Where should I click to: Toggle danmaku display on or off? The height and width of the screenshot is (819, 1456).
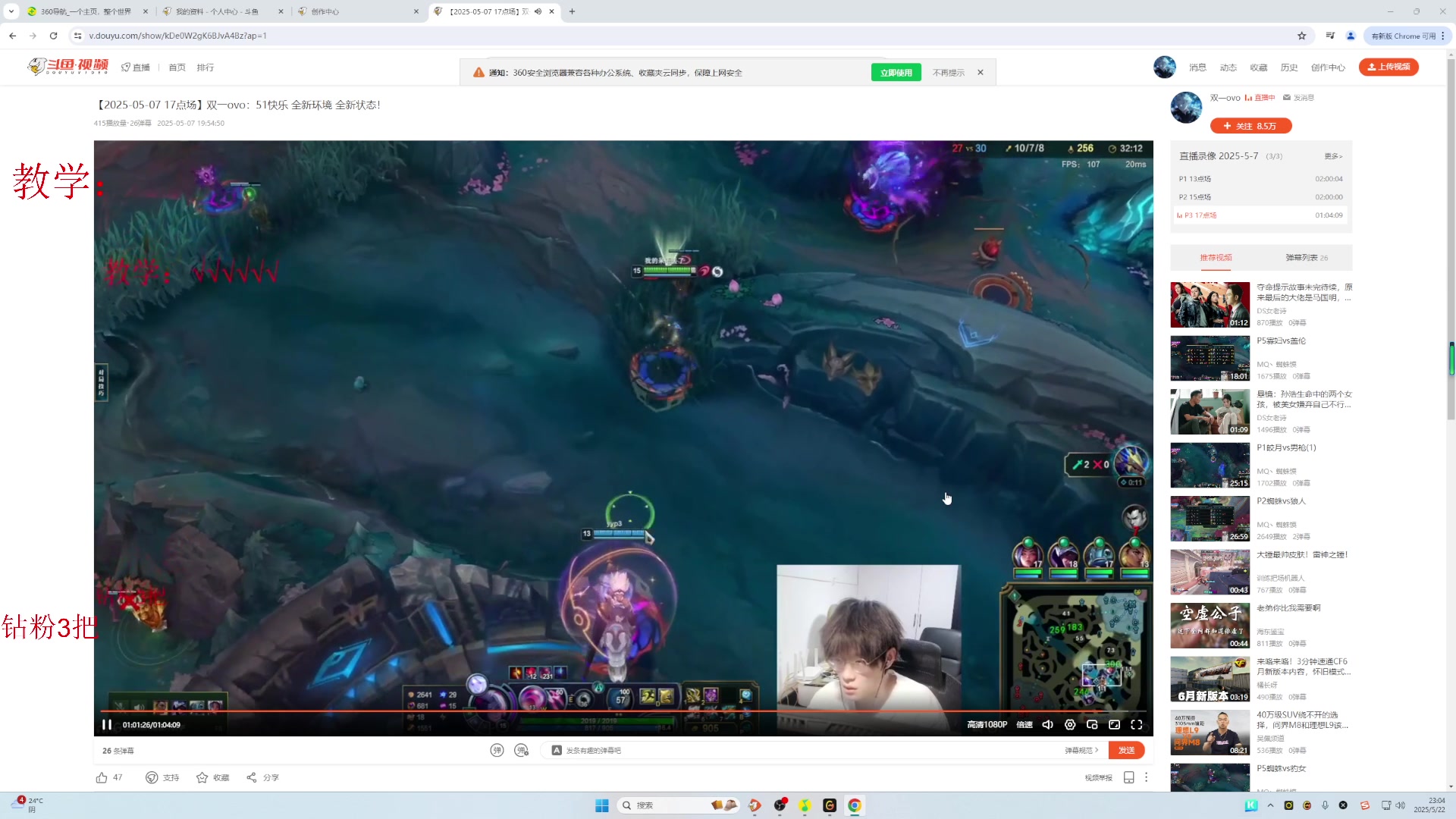pyautogui.click(x=497, y=750)
